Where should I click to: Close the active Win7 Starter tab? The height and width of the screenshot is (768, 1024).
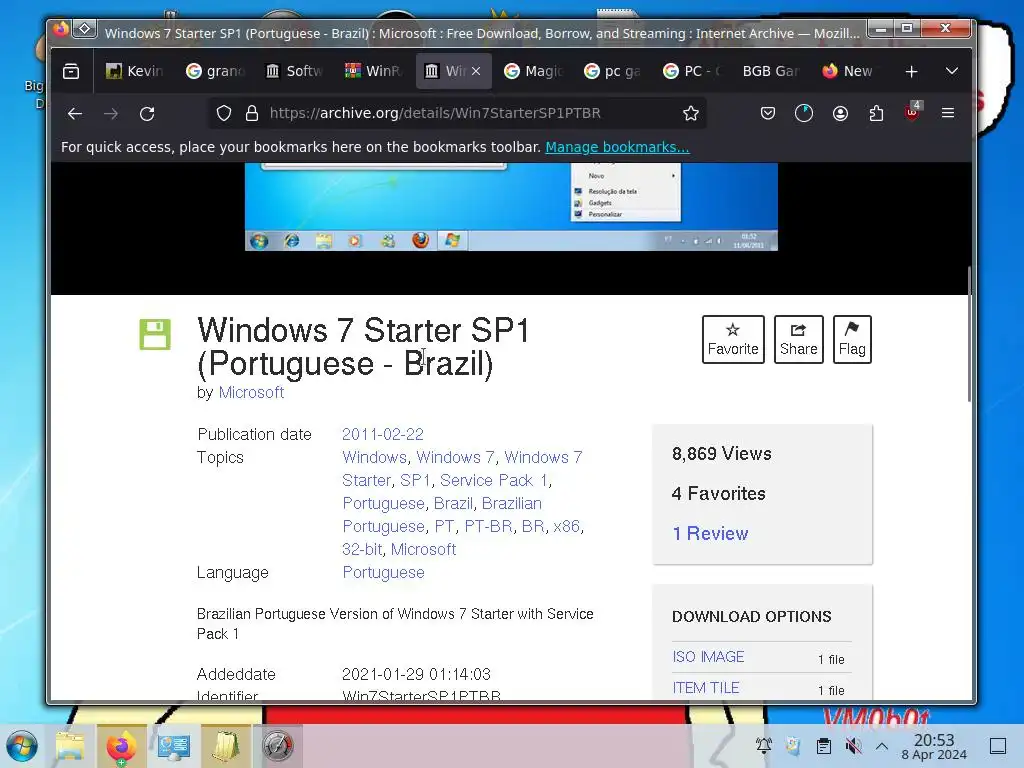(x=476, y=71)
